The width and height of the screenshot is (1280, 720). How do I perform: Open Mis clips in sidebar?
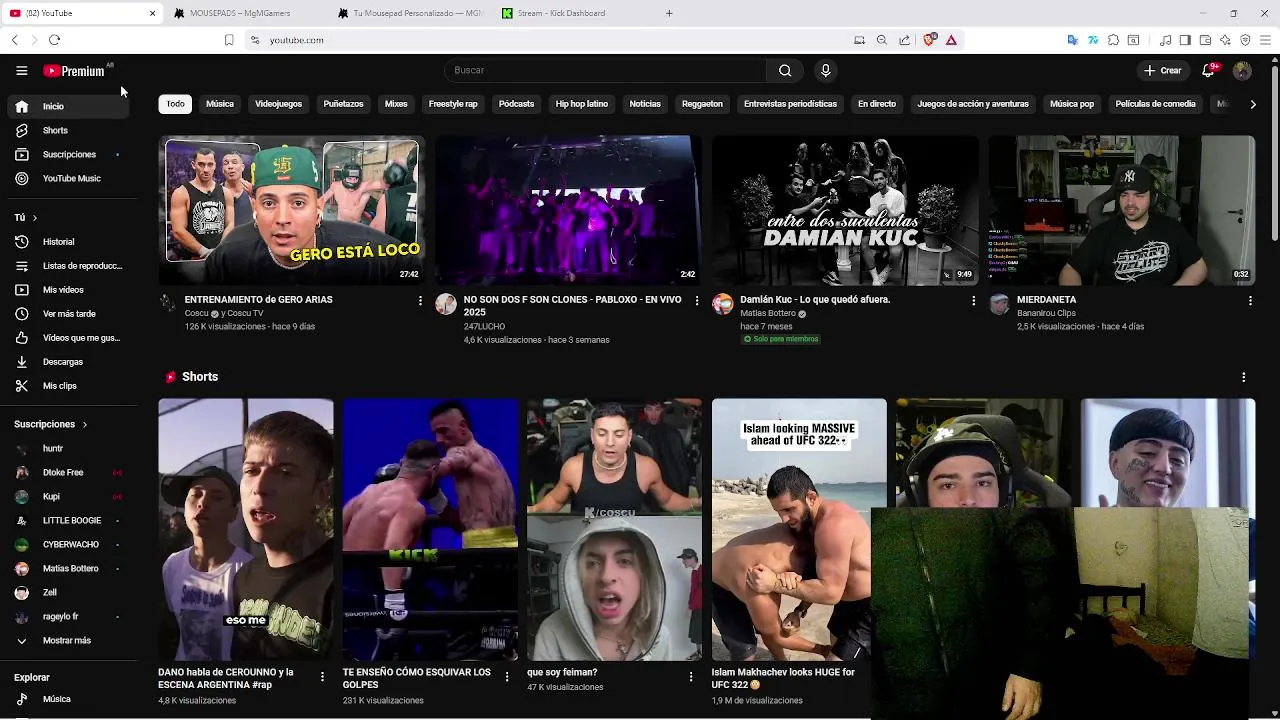pyautogui.click(x=66, y=386)
